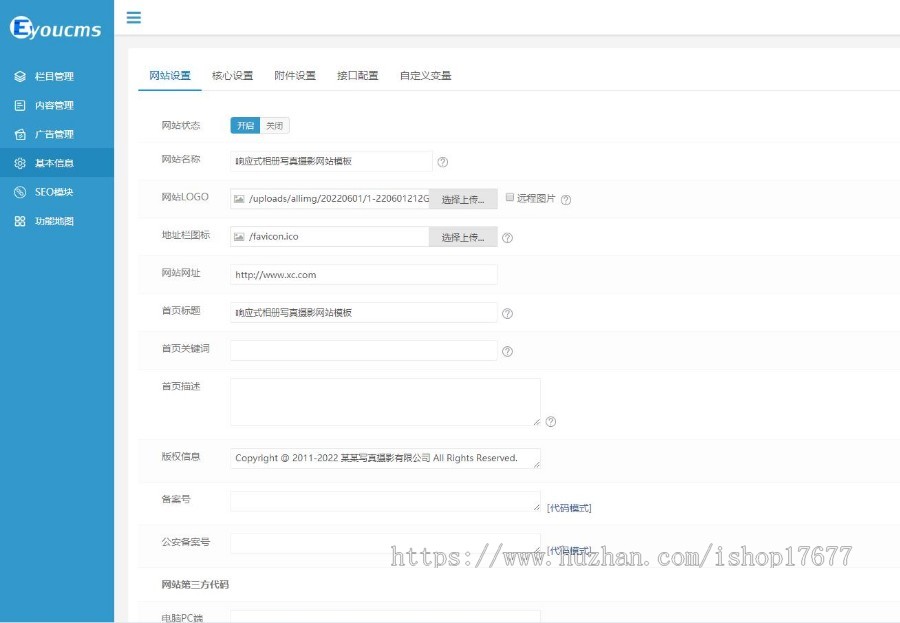Open 功能地图 in the sidebar
The image size is (900, 623).
click(57, 221)
